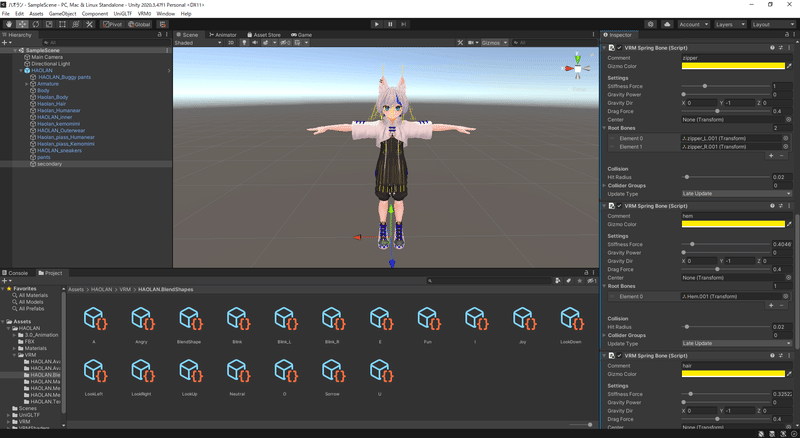Switch to the Game tab

[x=301, y=35]
